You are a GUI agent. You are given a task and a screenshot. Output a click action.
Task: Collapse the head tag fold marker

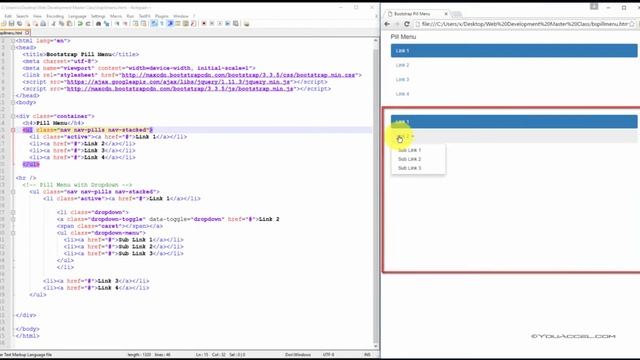click(13, 48)
